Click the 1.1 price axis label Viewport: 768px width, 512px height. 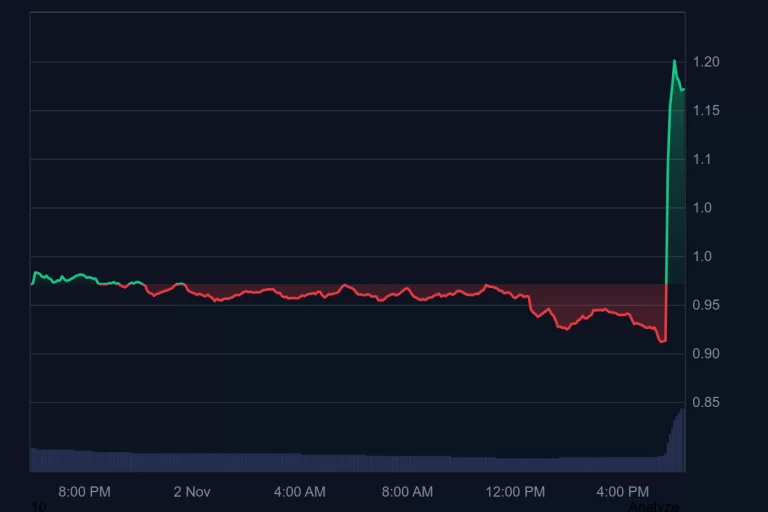coord(704,160)
